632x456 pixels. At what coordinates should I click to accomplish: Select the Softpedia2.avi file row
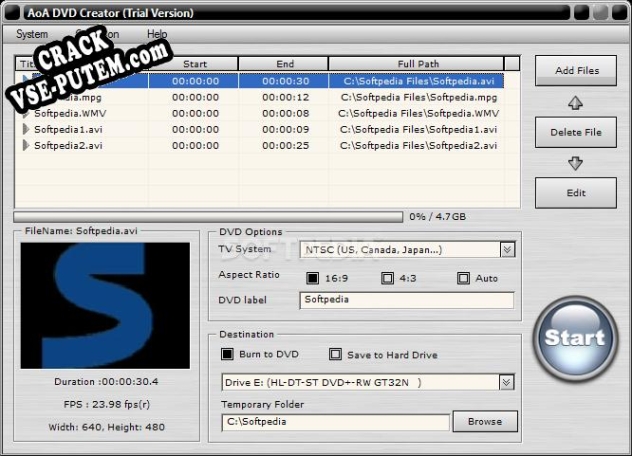coord(260,146)
